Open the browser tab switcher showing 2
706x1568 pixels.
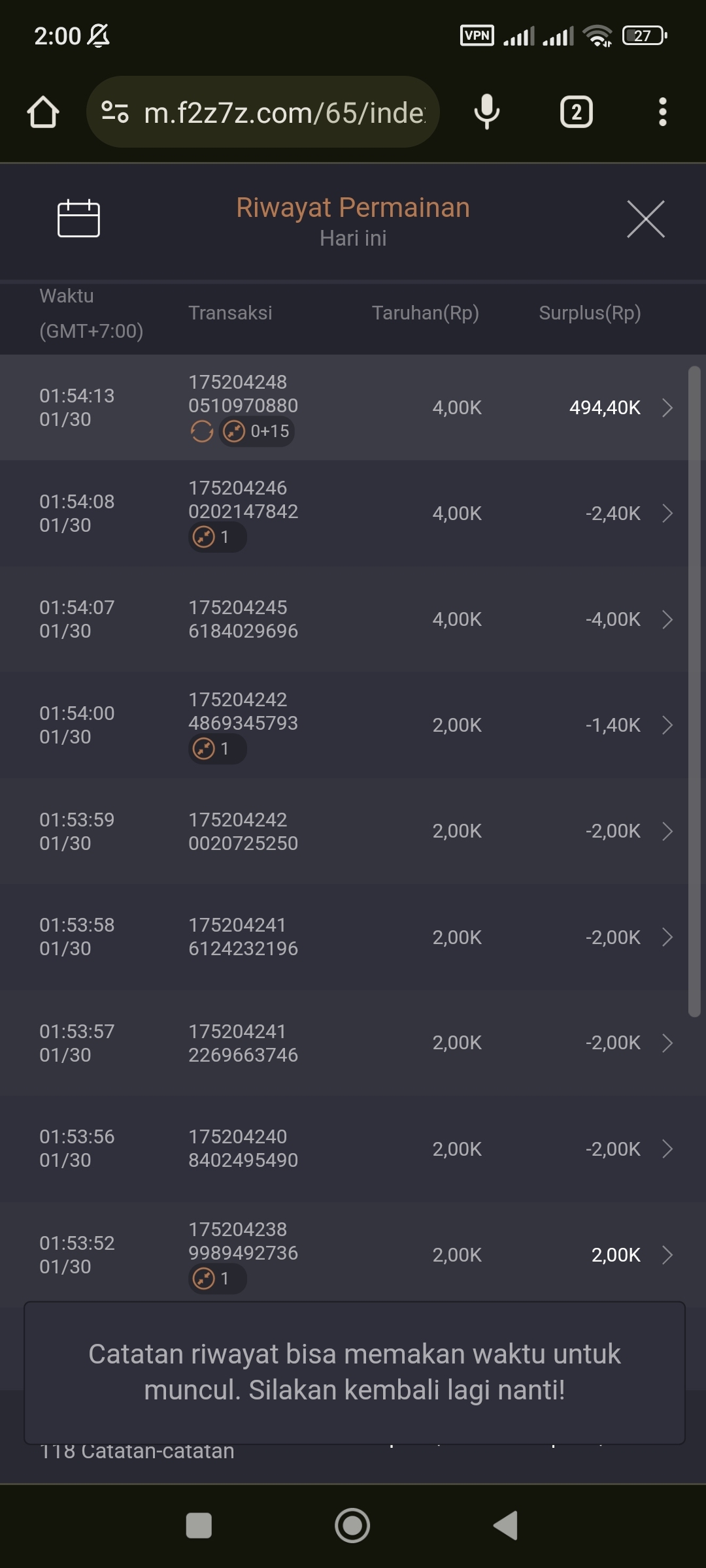pyautogui.click(x=576, y=112)
